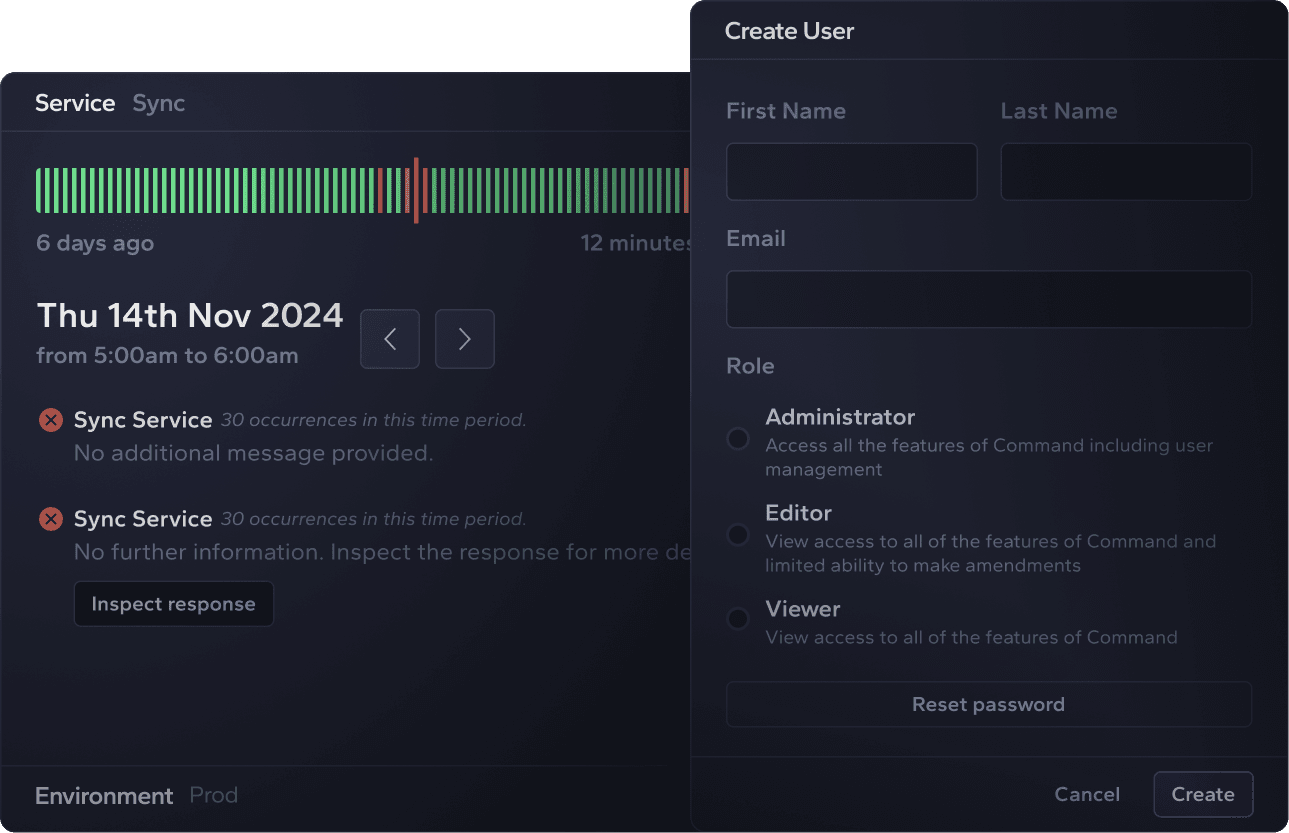Click the error icon beside first Sync Service alert

pos(51,420)
